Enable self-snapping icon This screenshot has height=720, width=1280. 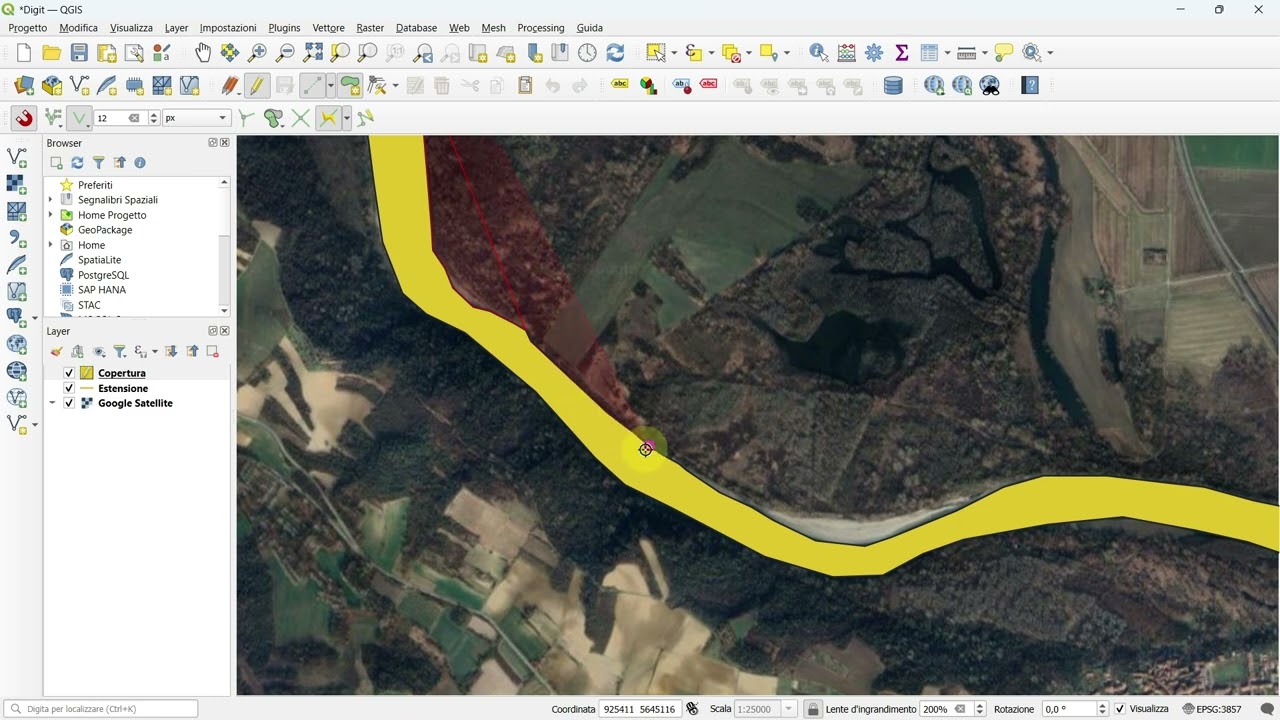[365, 118]
